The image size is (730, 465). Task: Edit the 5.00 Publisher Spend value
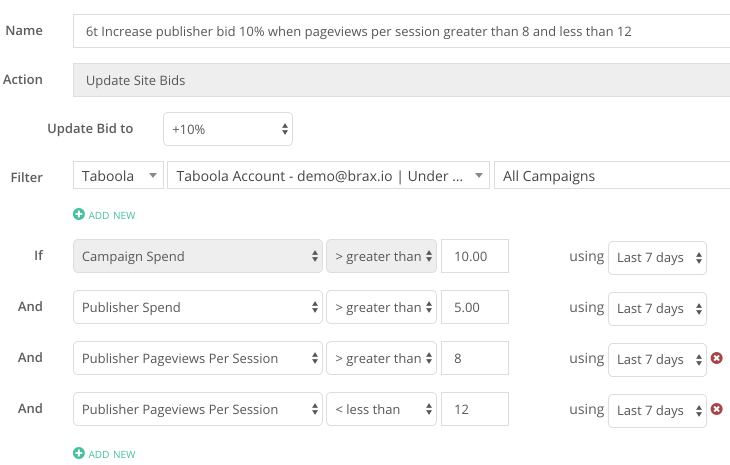pos(475,307)
